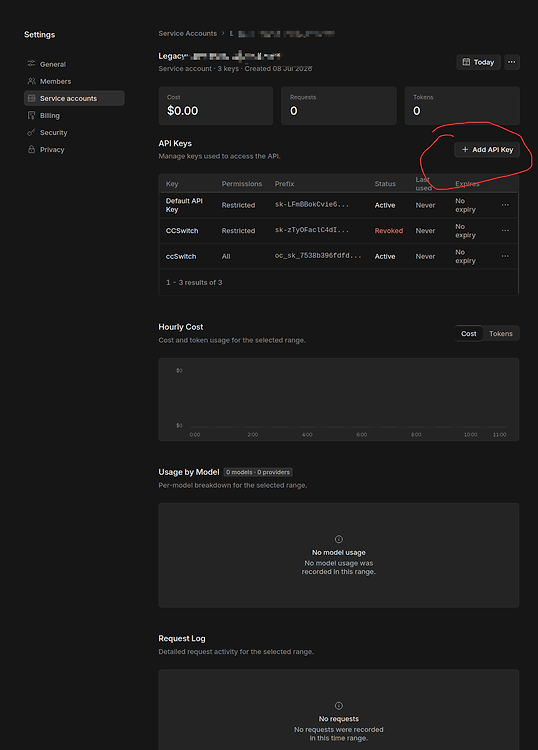Open the Today date range selector
538x750 pixels.
coord(478,62)
